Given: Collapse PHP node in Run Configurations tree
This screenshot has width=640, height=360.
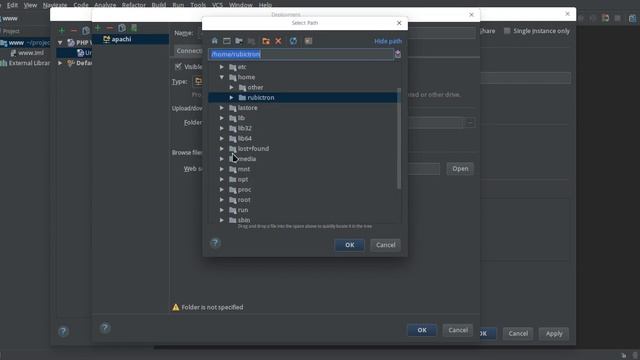Looking at the screenshot, I should click(60, 42).
